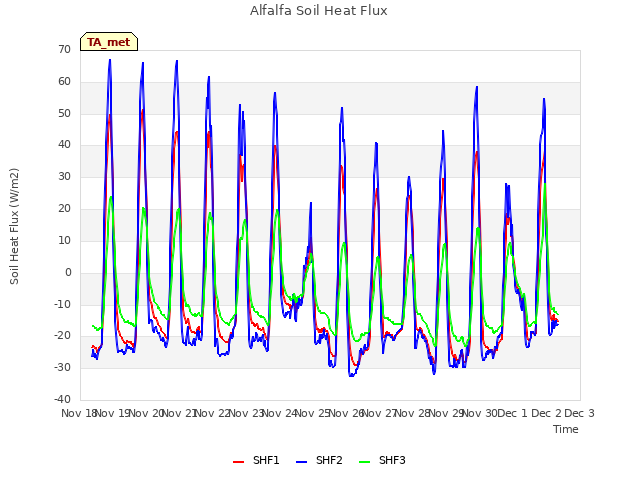Click the x-axis date label Nov 28

[x=413, y=413]
